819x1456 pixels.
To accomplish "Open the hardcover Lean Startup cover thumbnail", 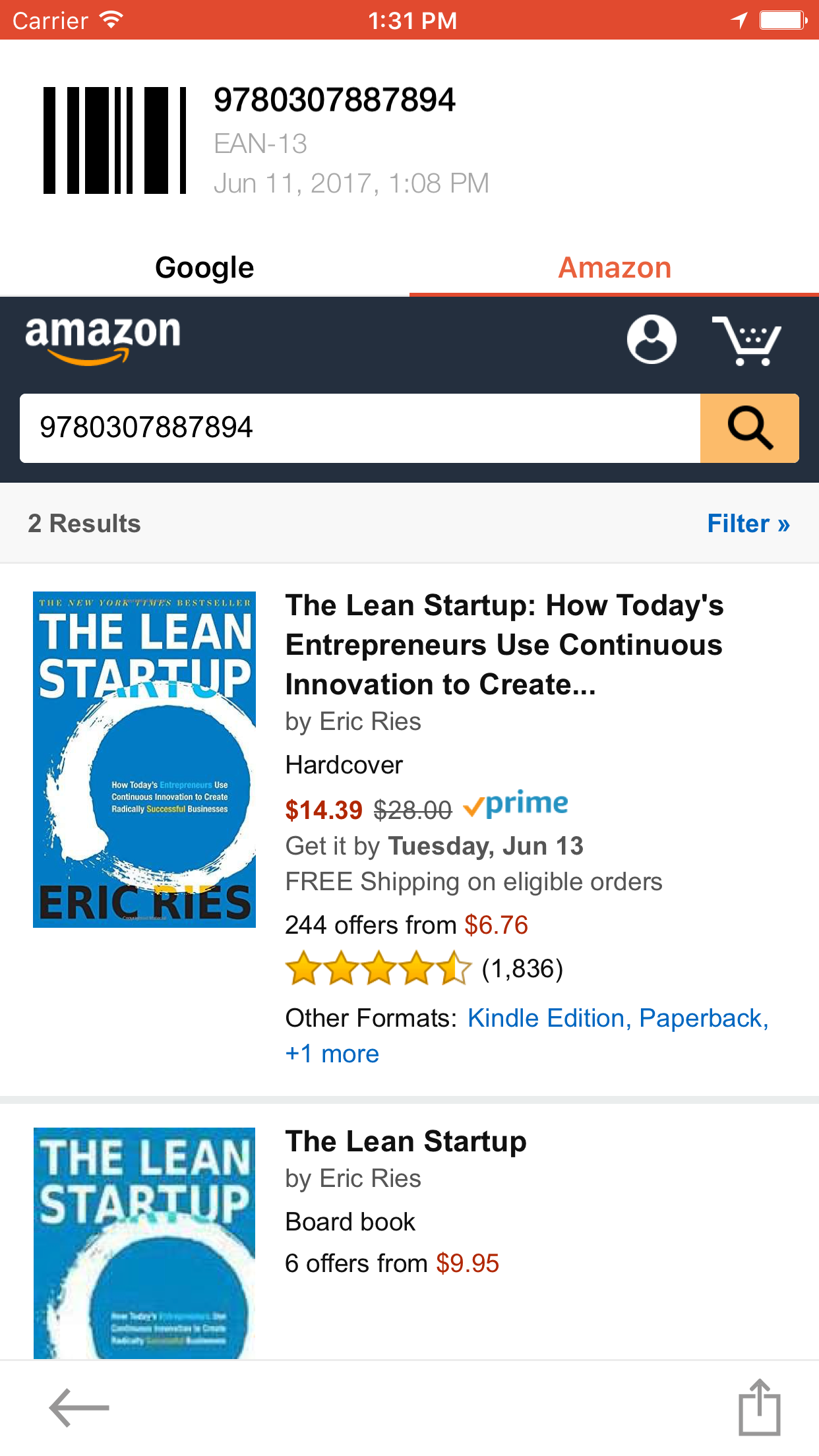I will [144, 759].
